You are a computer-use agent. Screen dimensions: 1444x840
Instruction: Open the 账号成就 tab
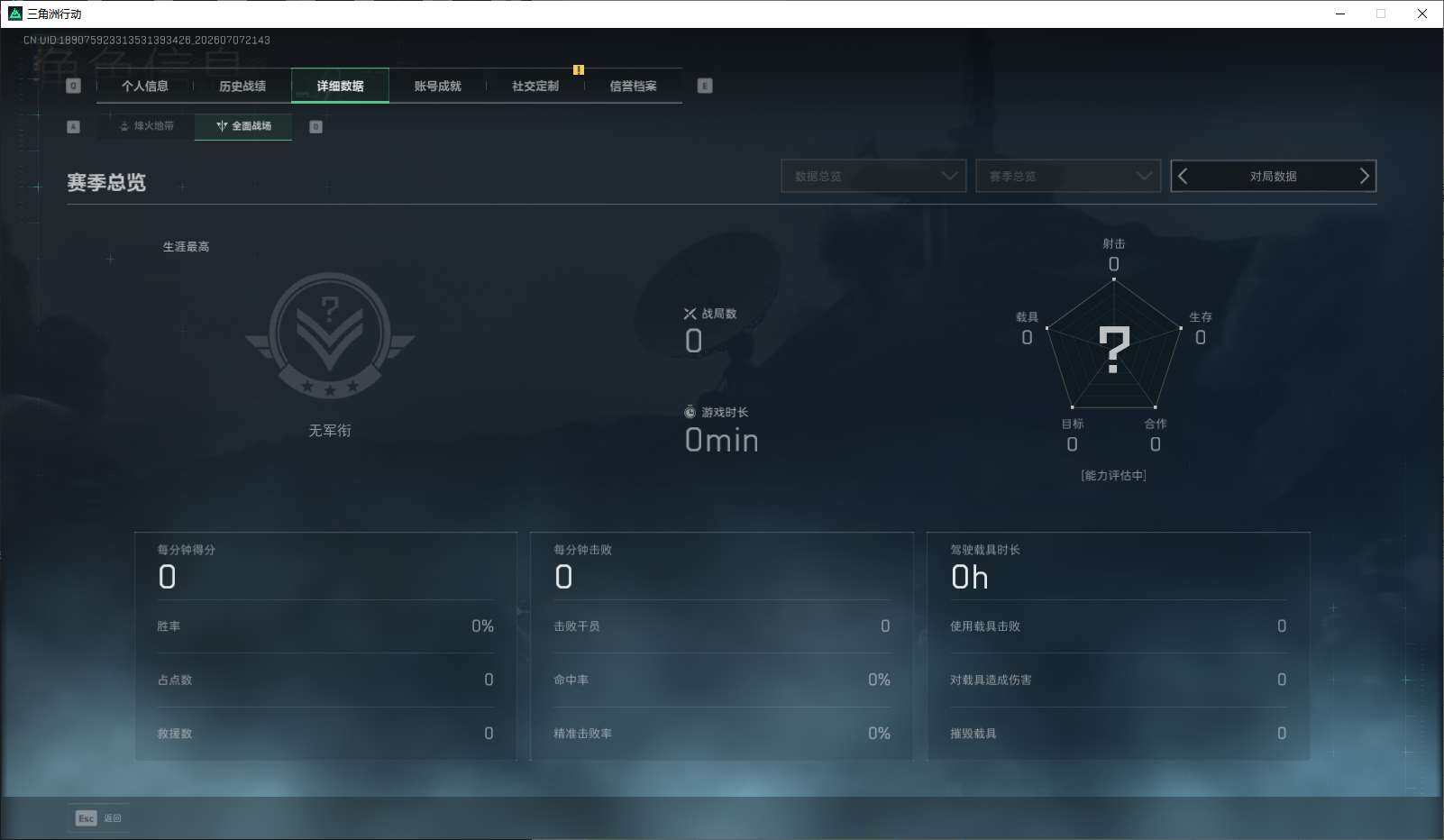pyautogui.click(x=438, y=86)
